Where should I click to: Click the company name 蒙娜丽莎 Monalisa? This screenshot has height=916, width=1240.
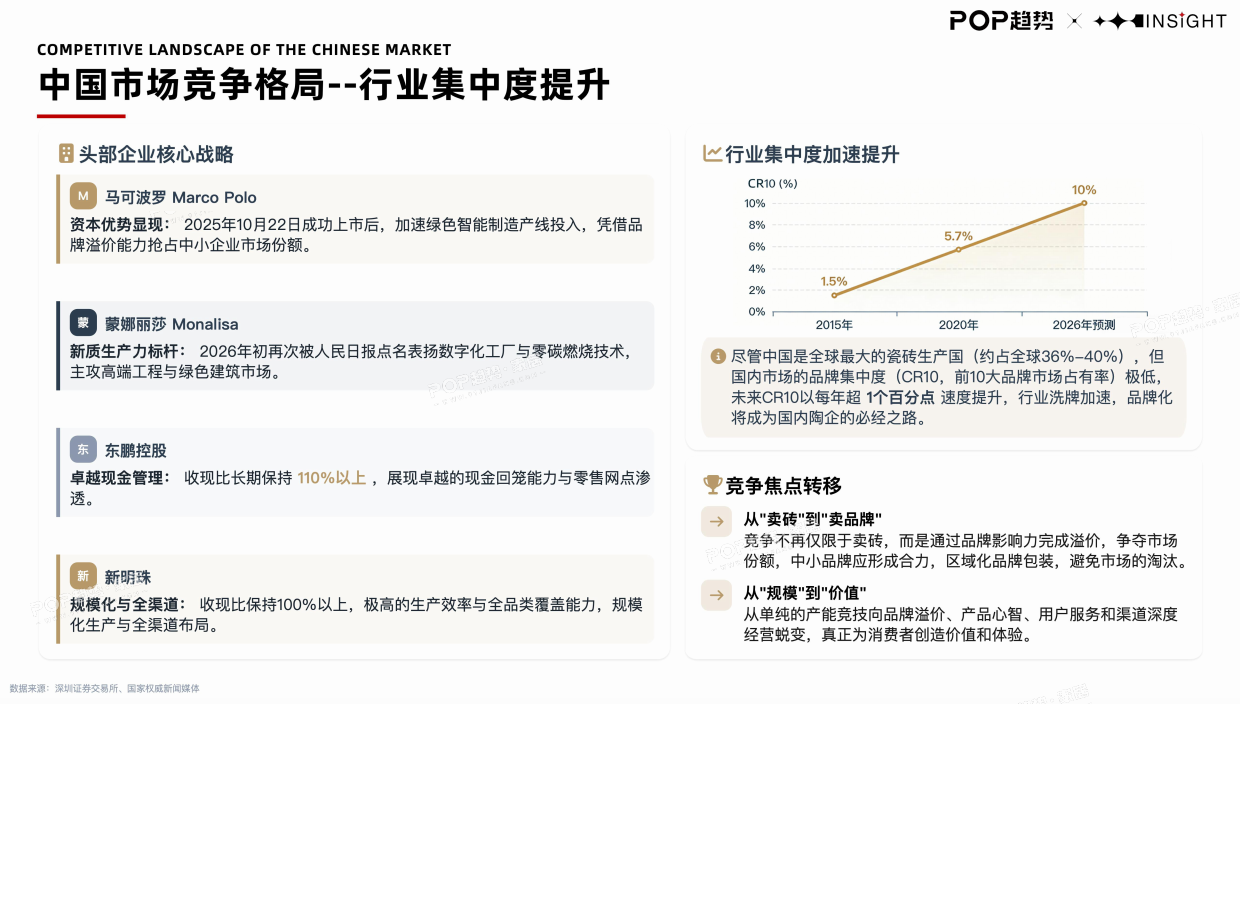tap(172, 324)
